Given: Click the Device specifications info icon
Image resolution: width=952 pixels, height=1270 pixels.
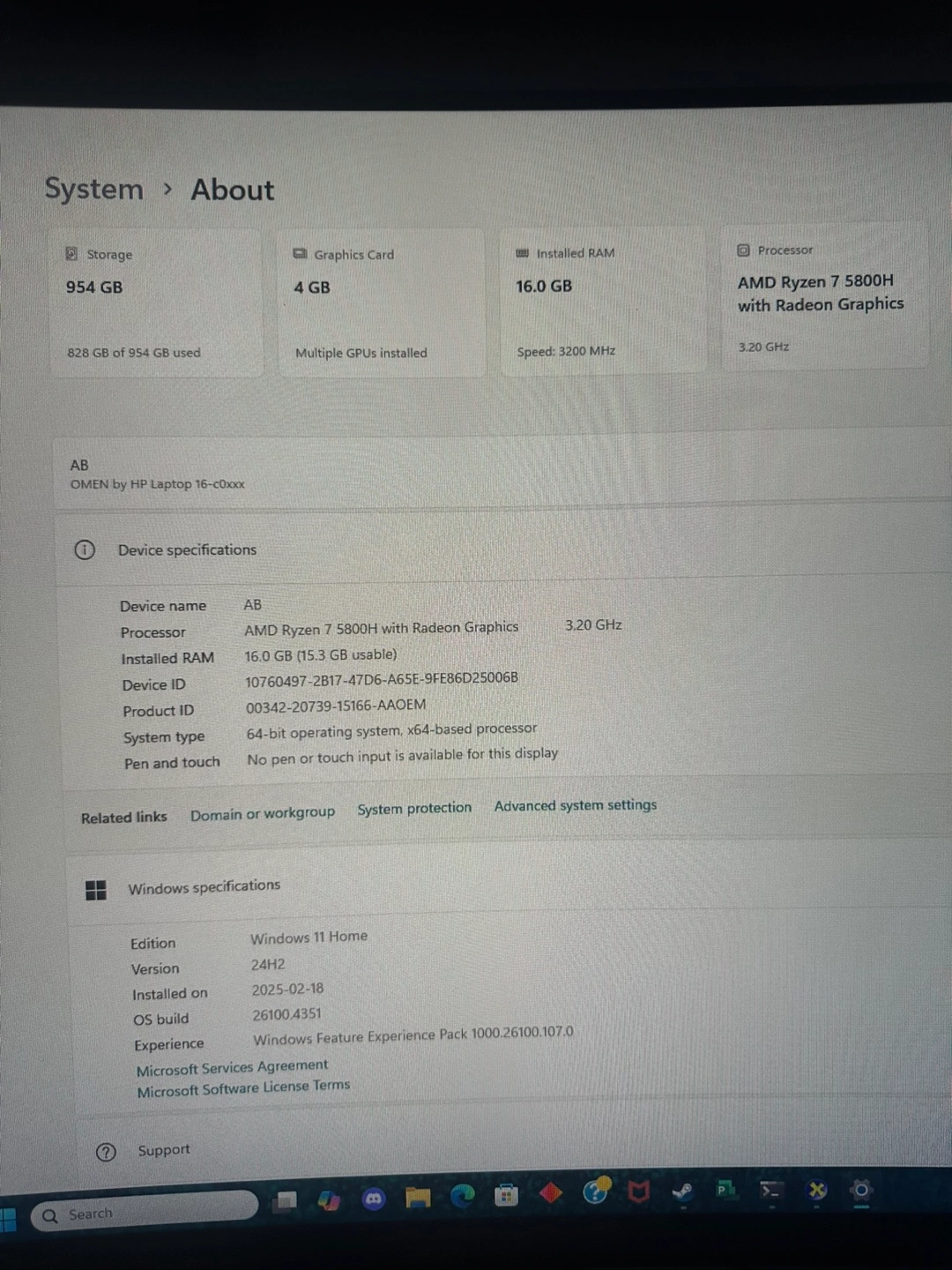Looking at the screenshot, I should tap(84, 550).
